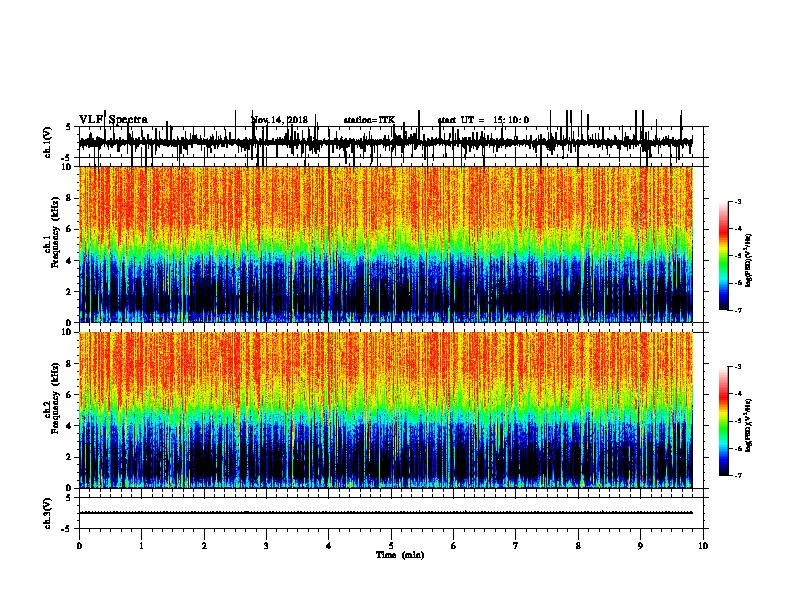792x612 pixels.
Task: Click the ch.1 spectrogram color scale bar
Action: point(724,256)
